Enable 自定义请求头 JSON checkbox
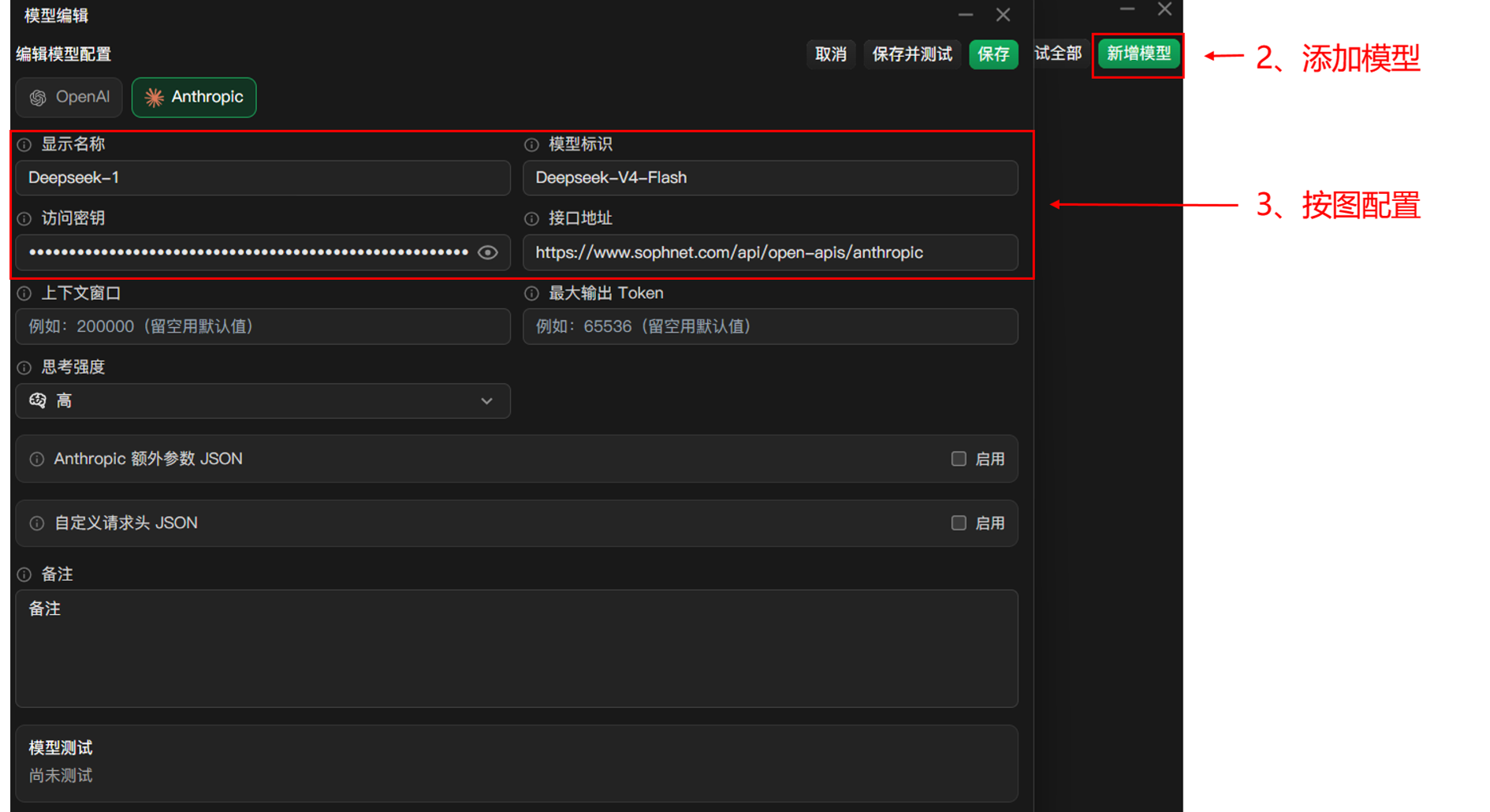This screenshot has width=1490, height=812. (x=959, y=523)
